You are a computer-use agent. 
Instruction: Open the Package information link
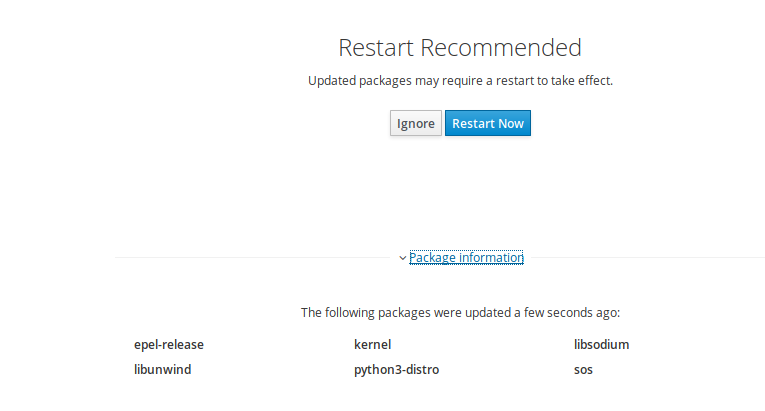pos(466,258)
